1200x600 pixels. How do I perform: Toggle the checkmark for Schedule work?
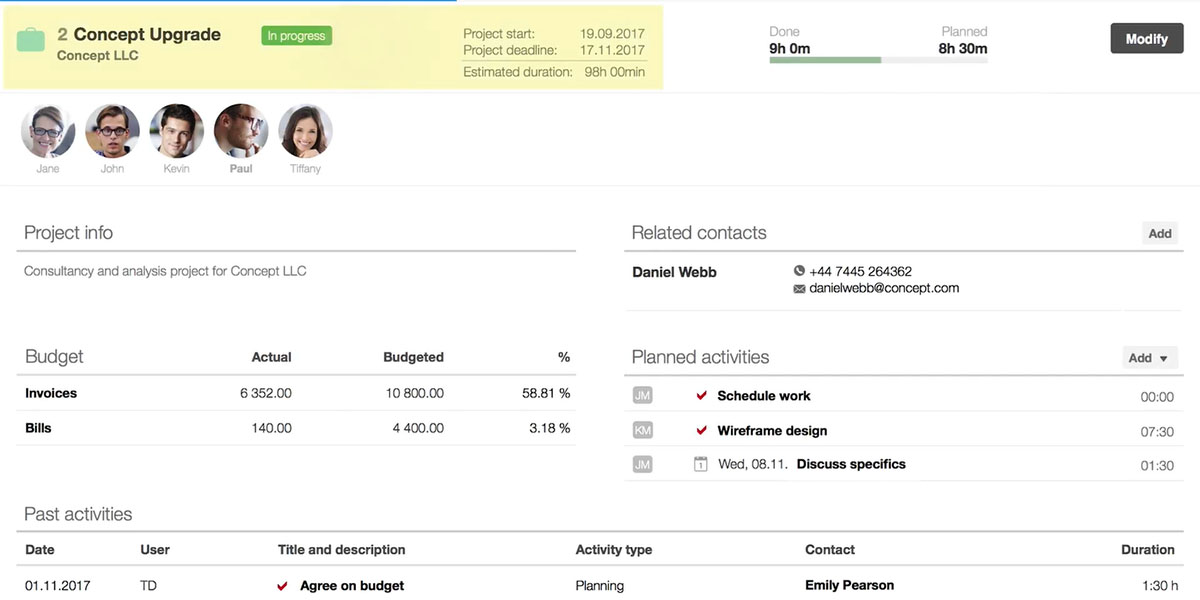click(x=702, y=396)
